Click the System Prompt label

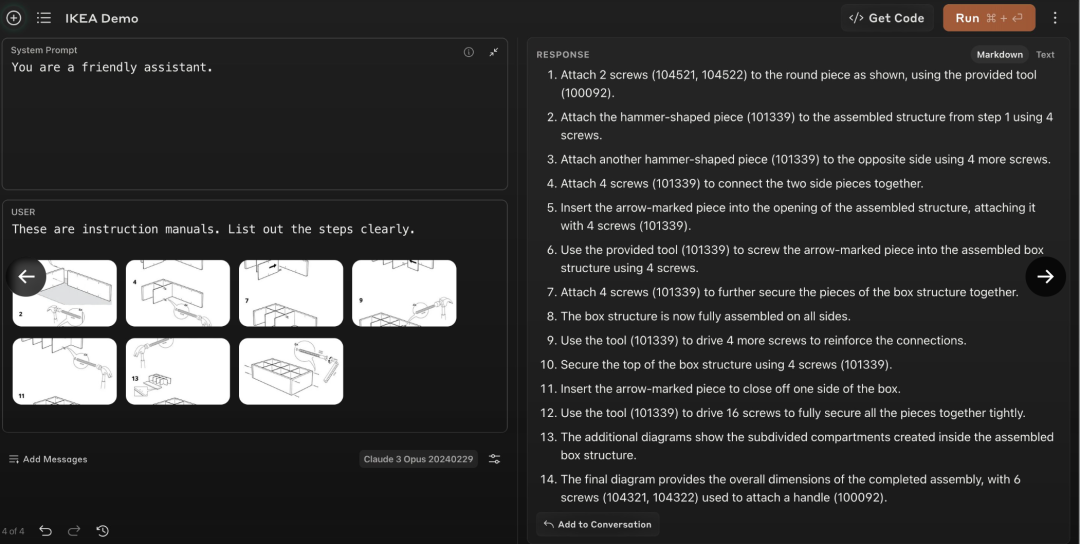44,50
